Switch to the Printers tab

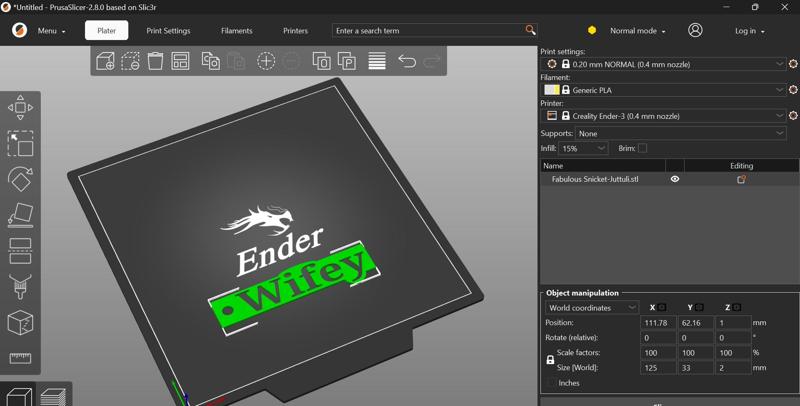[x=295, y=31]
